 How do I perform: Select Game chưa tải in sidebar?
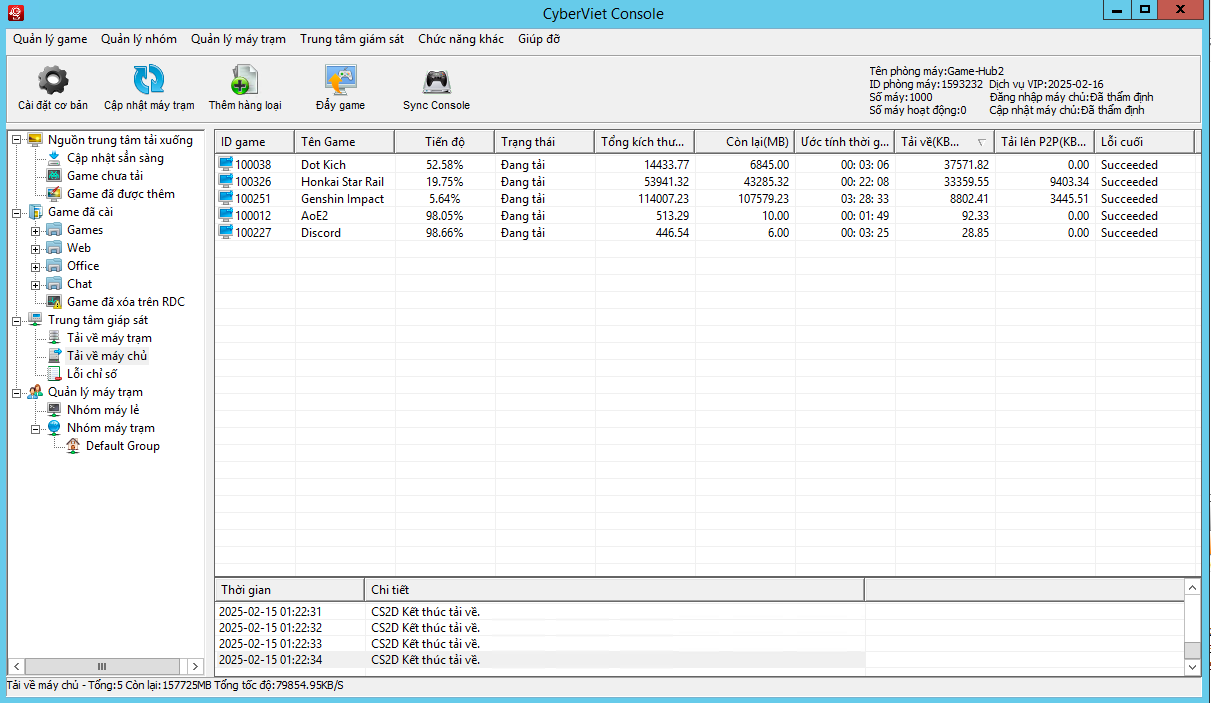coord(104,176)
